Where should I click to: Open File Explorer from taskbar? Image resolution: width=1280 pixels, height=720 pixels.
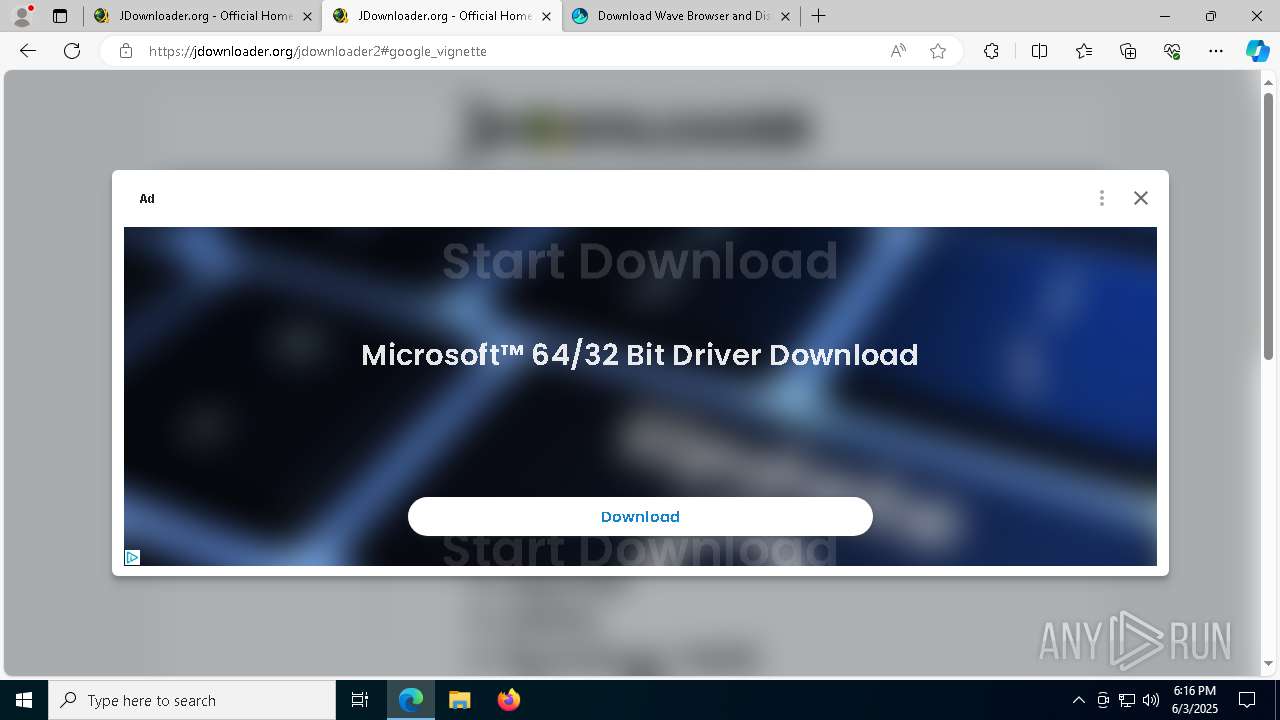(x=459, y=700)
